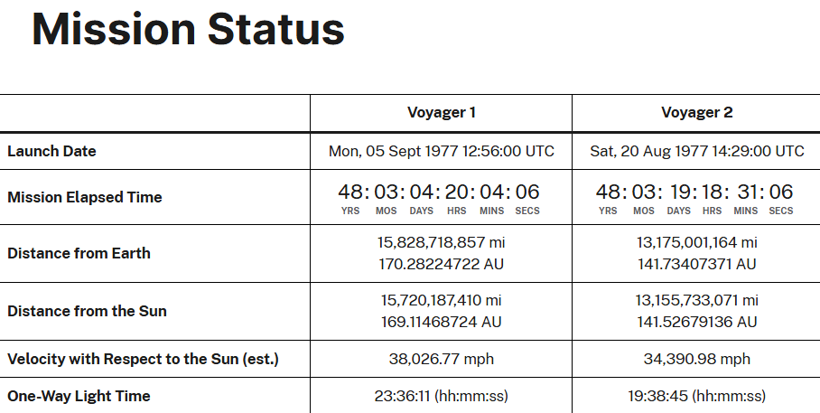Click the Mission Status heading
The image size is (820, 413).
(188, 32)
